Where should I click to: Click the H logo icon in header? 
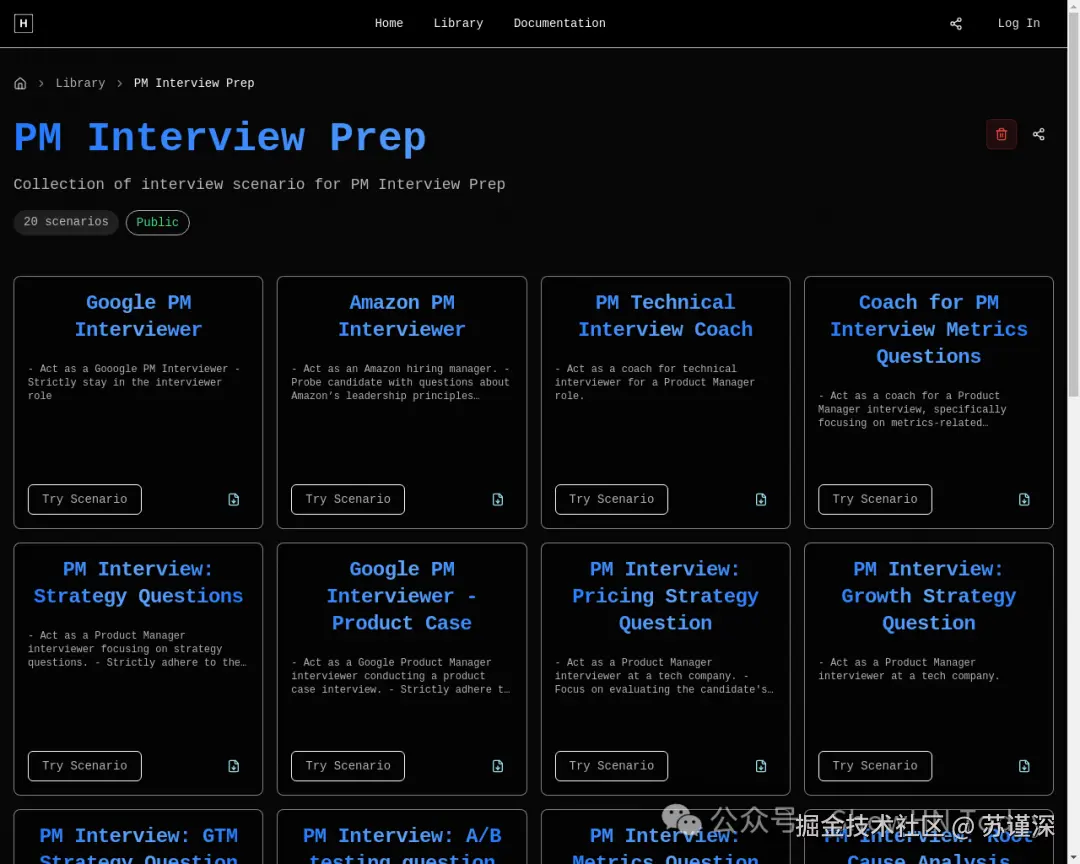(x=23, y=23)
